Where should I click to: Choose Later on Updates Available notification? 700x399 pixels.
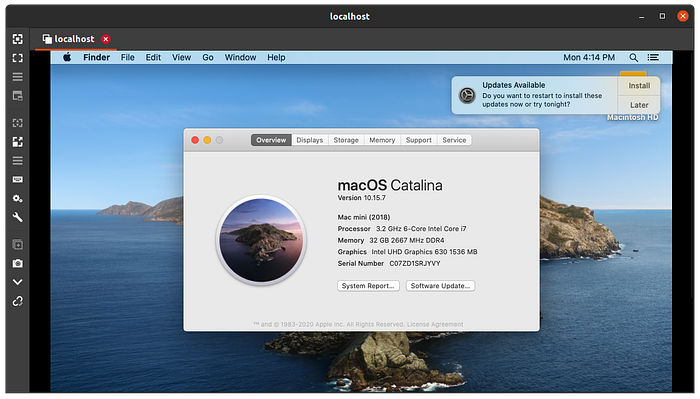(x=639, y=105)
